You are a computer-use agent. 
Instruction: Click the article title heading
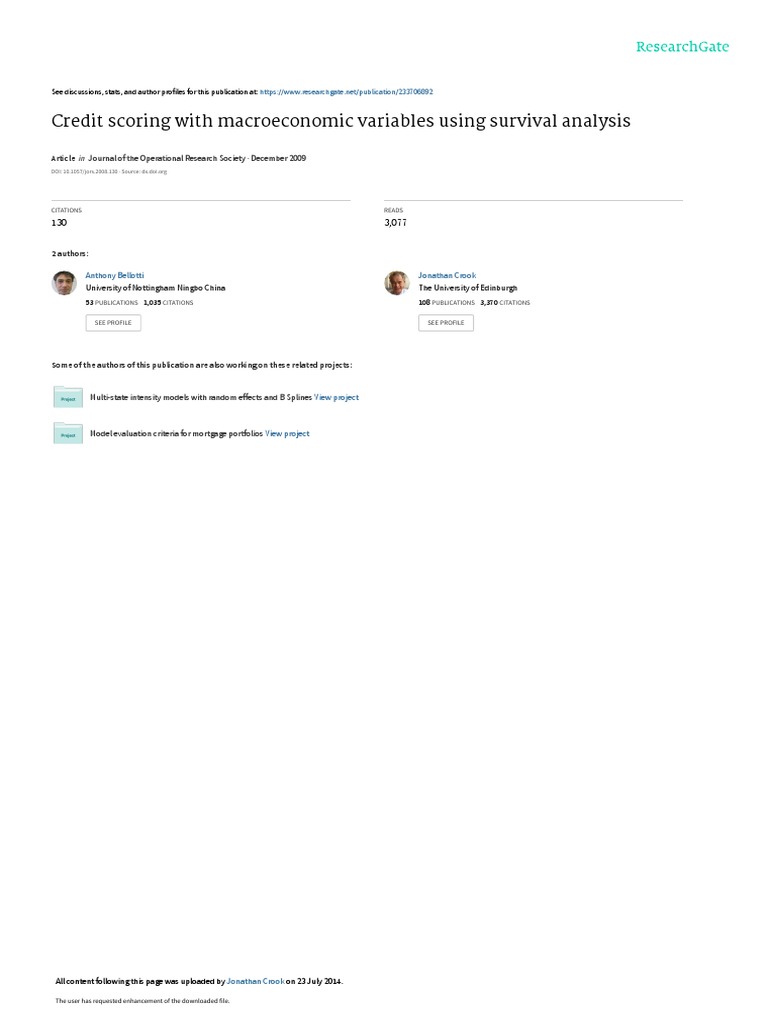coord(341,121)
